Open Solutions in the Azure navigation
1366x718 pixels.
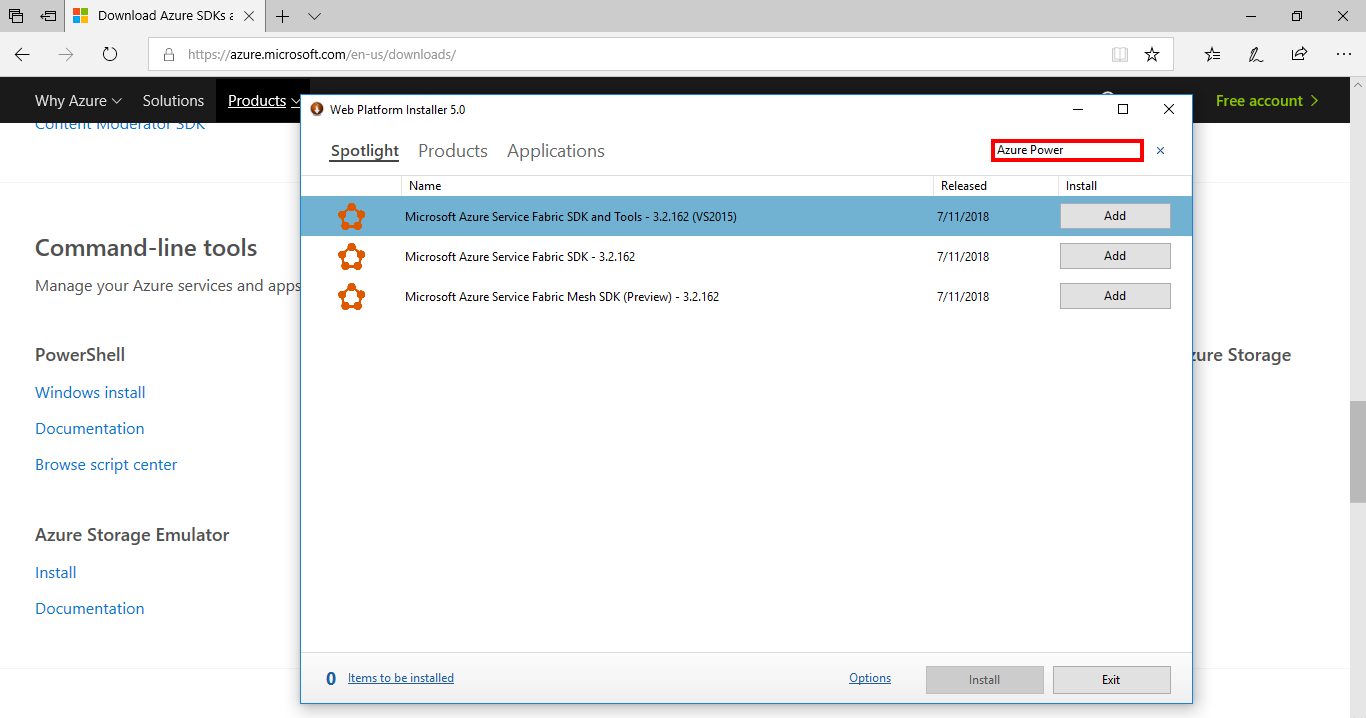(173, 101)
